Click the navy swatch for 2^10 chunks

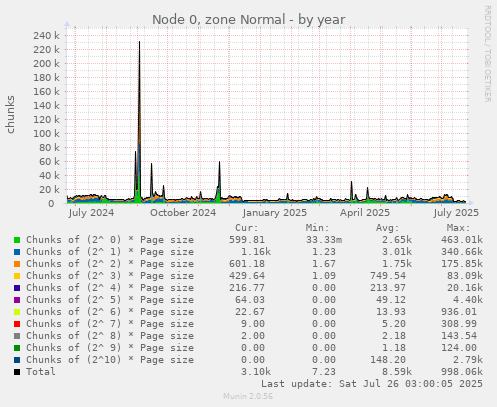click(17, 360)
